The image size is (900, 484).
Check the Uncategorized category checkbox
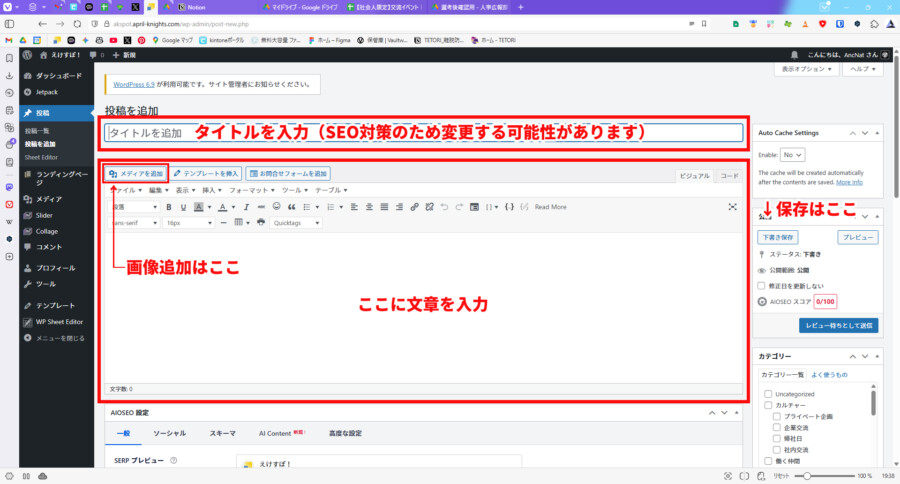[x=768, y=394]
